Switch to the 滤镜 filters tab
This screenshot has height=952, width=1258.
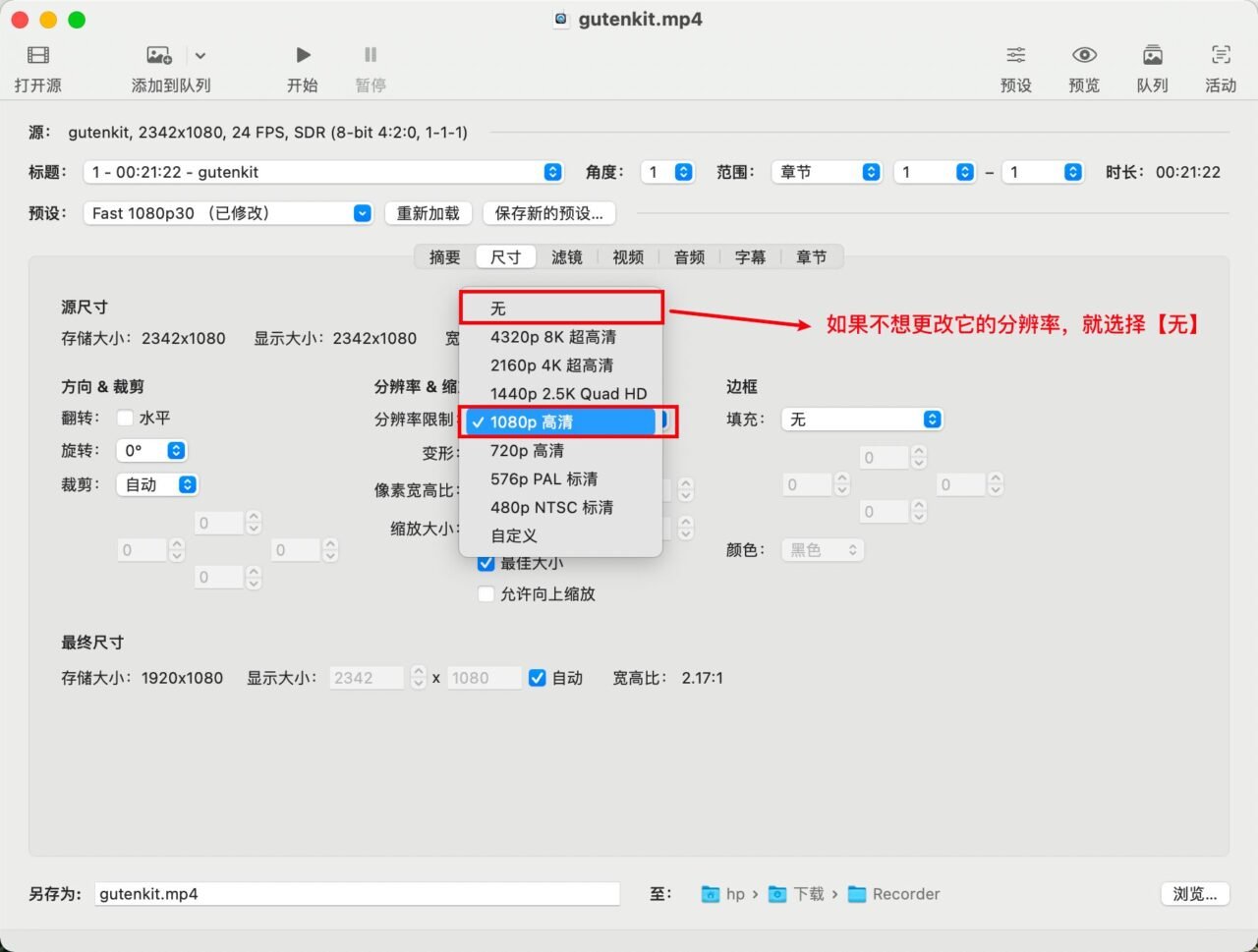[566, 257]
